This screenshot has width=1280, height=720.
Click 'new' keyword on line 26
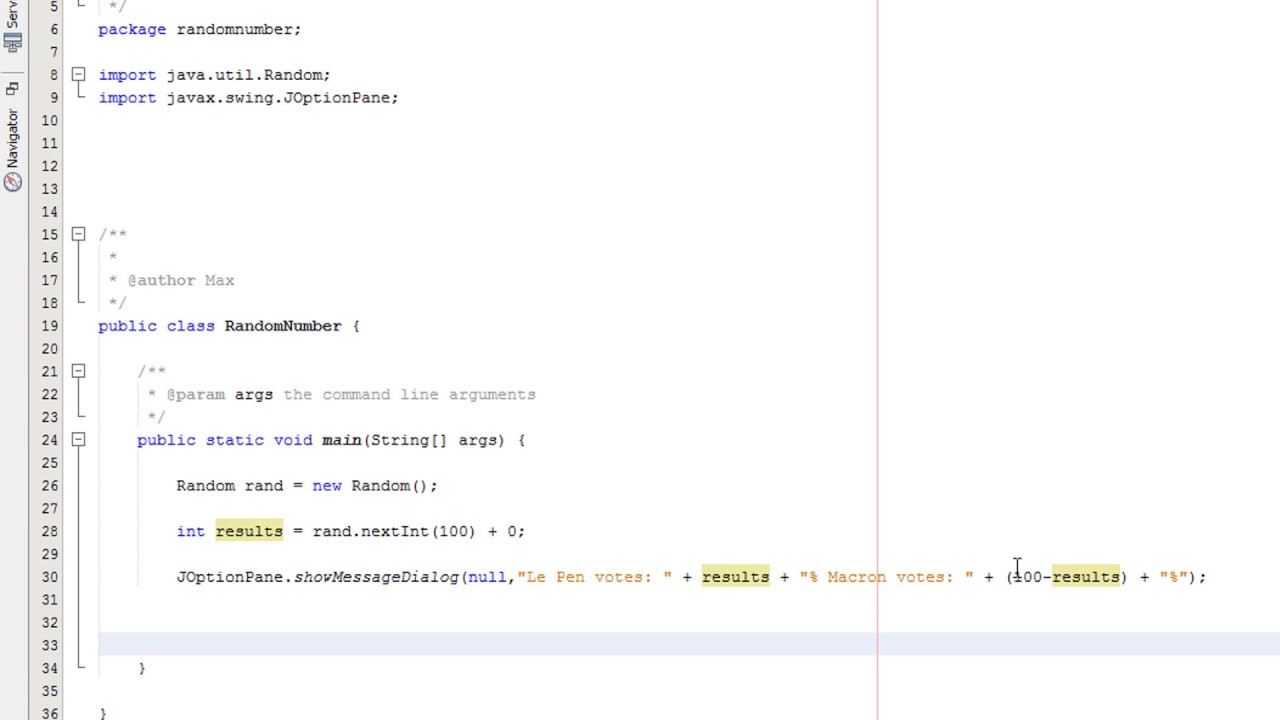(x=327, y=486)
